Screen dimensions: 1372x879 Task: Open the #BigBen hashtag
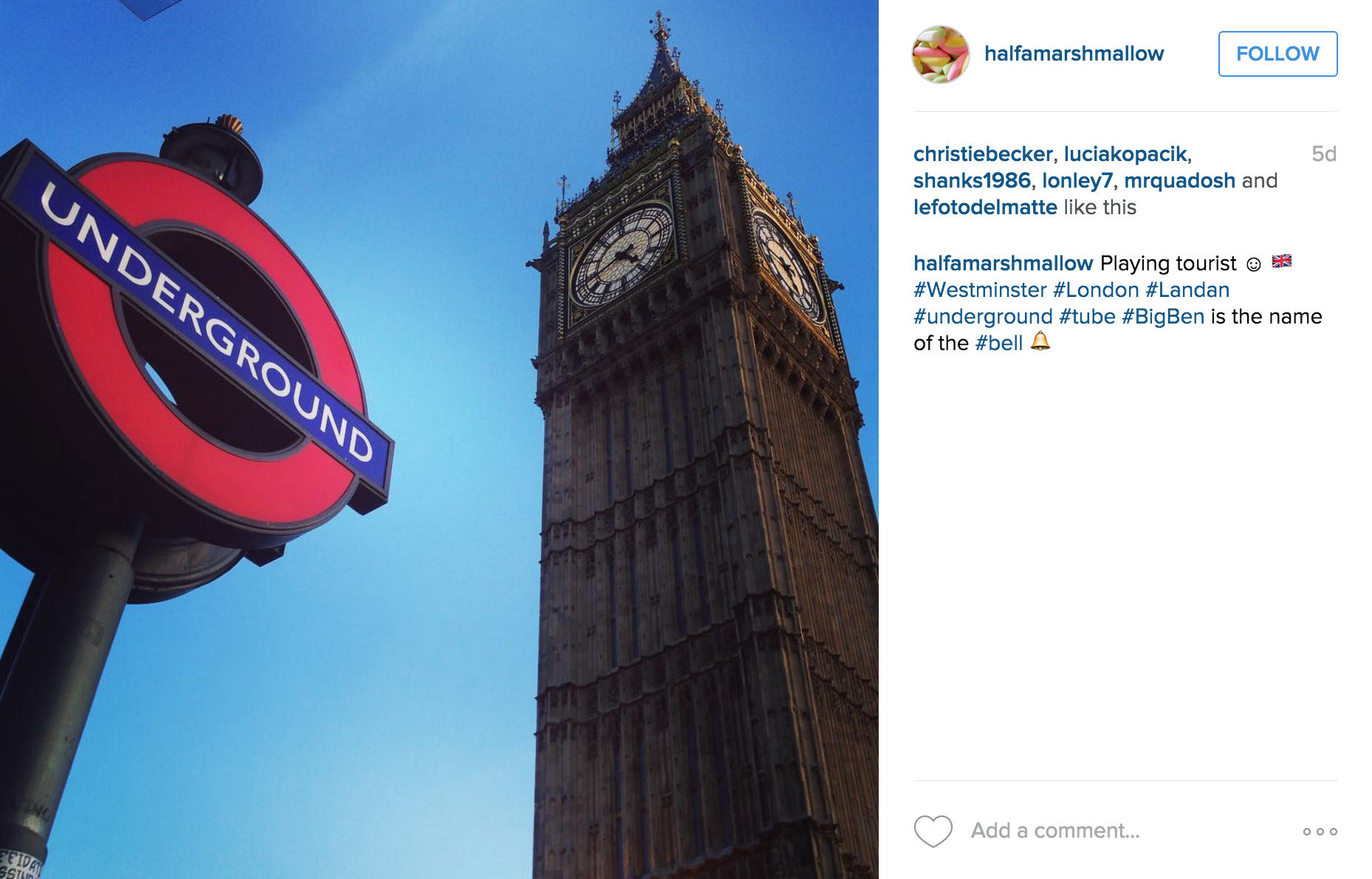click(1163, 316)
